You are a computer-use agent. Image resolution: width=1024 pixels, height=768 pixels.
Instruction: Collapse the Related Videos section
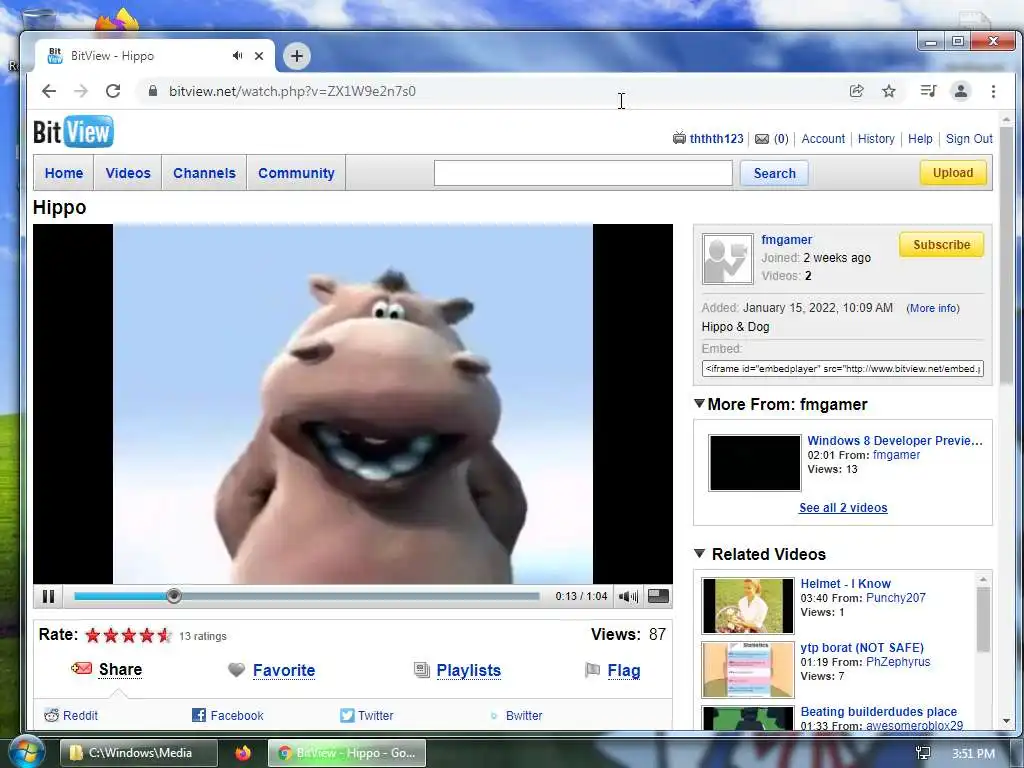pos(699,554)
